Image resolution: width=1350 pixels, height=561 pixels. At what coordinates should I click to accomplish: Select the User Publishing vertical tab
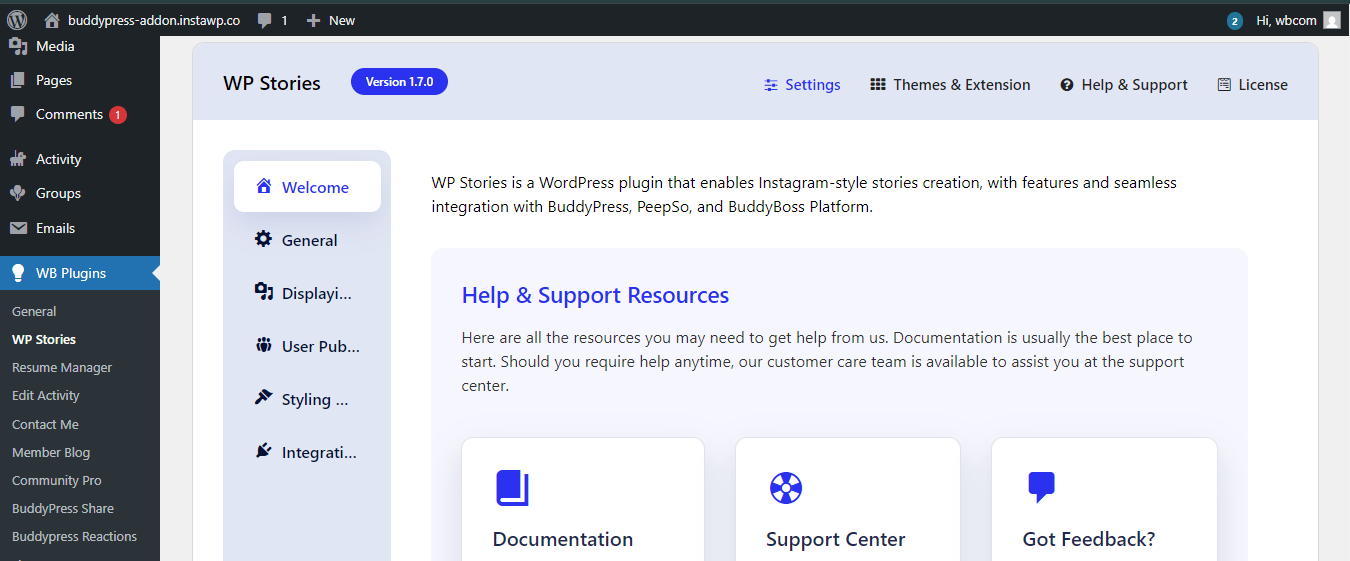[307, 346]
